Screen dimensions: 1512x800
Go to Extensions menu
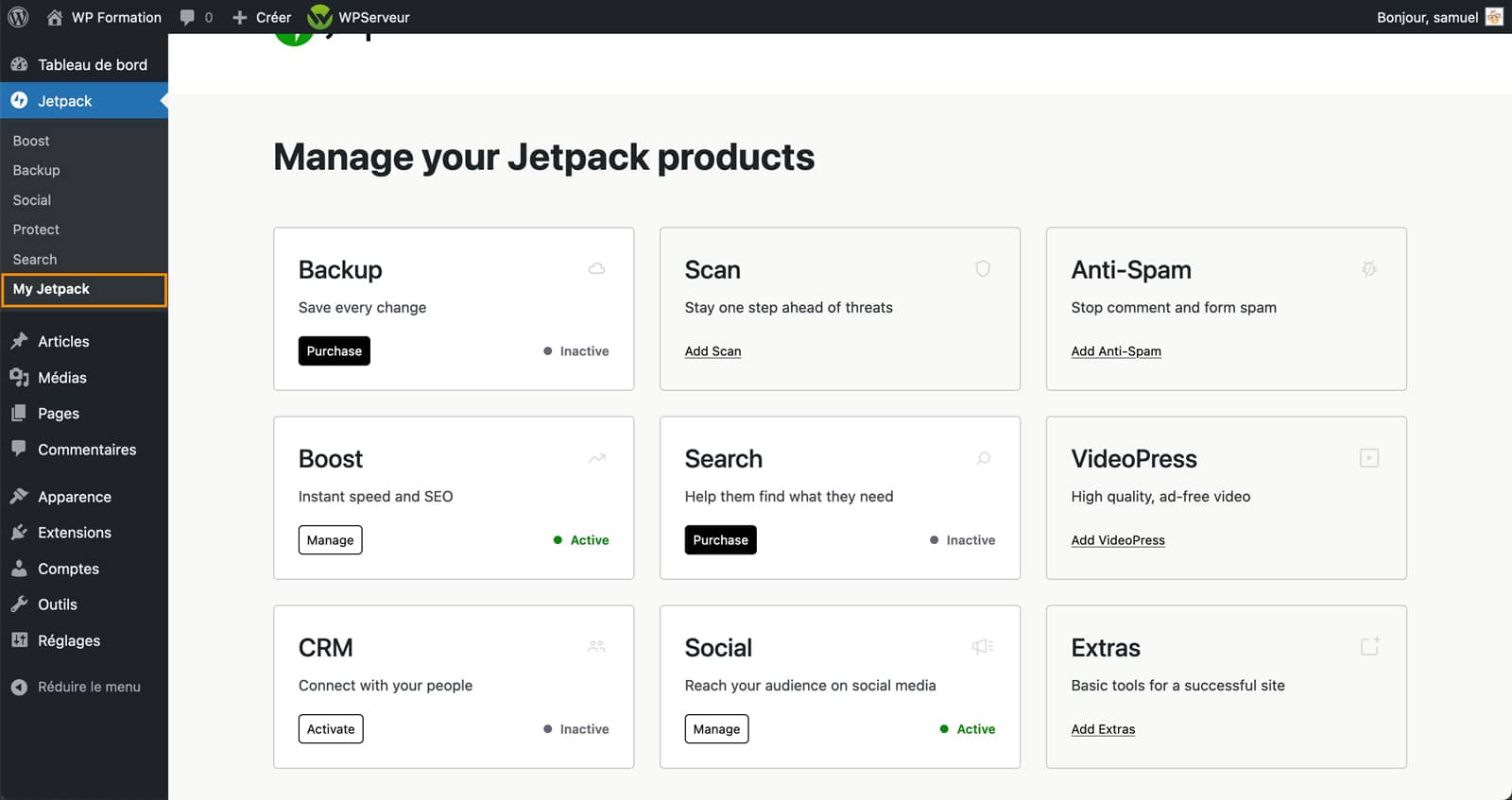75,533
